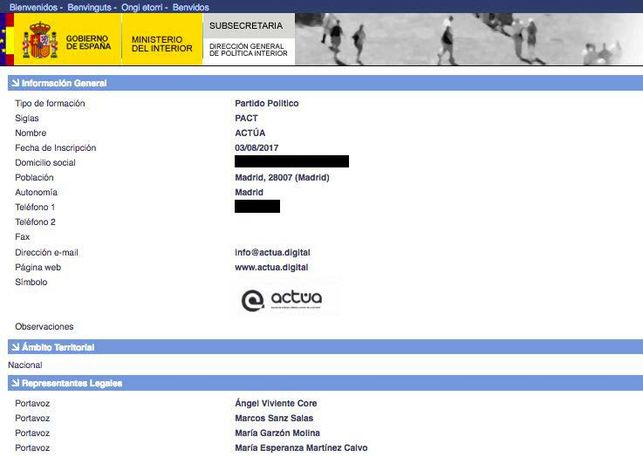643x457 pixels.
Task: Click the Portavoz label beside Ángel Viviente
Action: pyautogui.click(x=32, y=403)
